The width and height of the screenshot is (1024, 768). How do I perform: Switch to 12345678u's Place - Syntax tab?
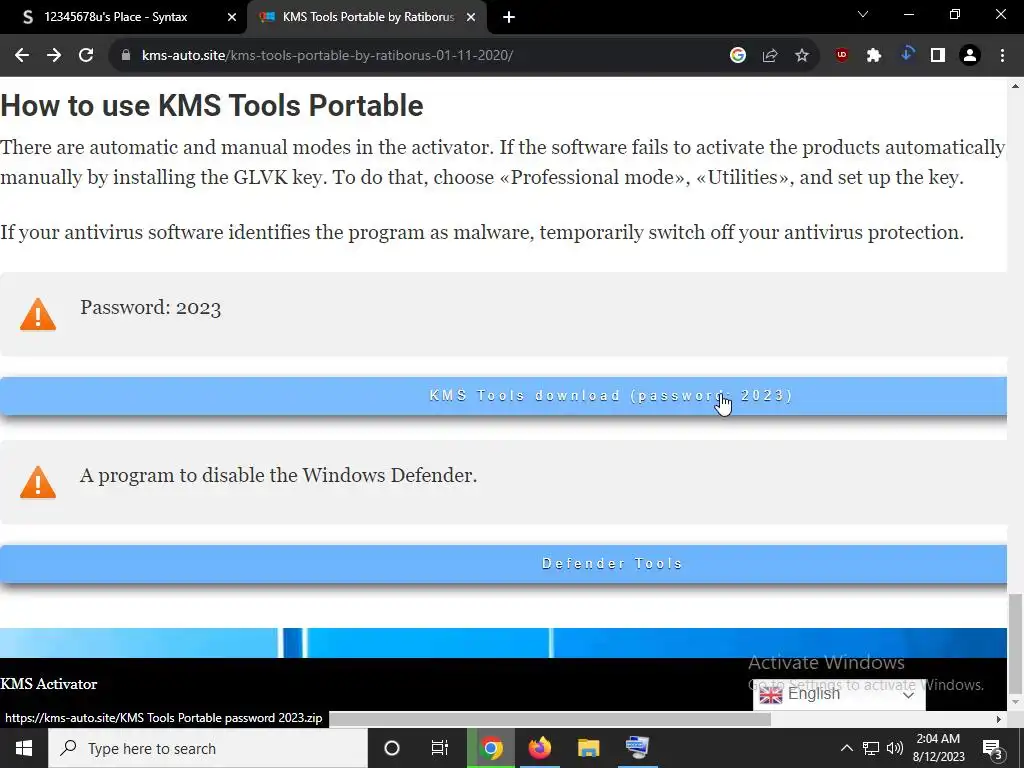coord(123,18)
